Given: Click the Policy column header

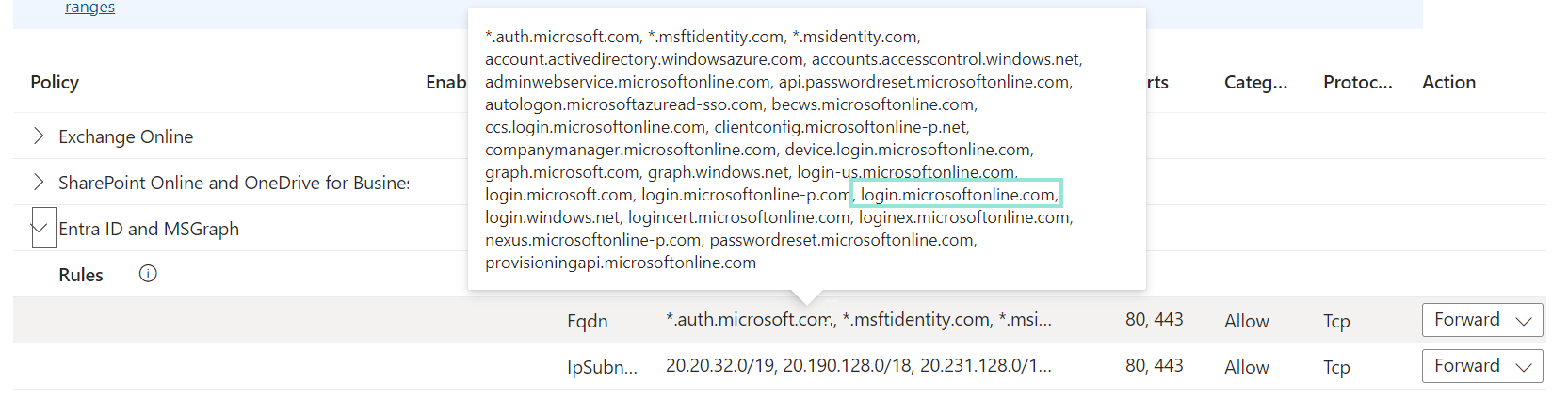Looking at the screenshot, I should pos(55,83).
